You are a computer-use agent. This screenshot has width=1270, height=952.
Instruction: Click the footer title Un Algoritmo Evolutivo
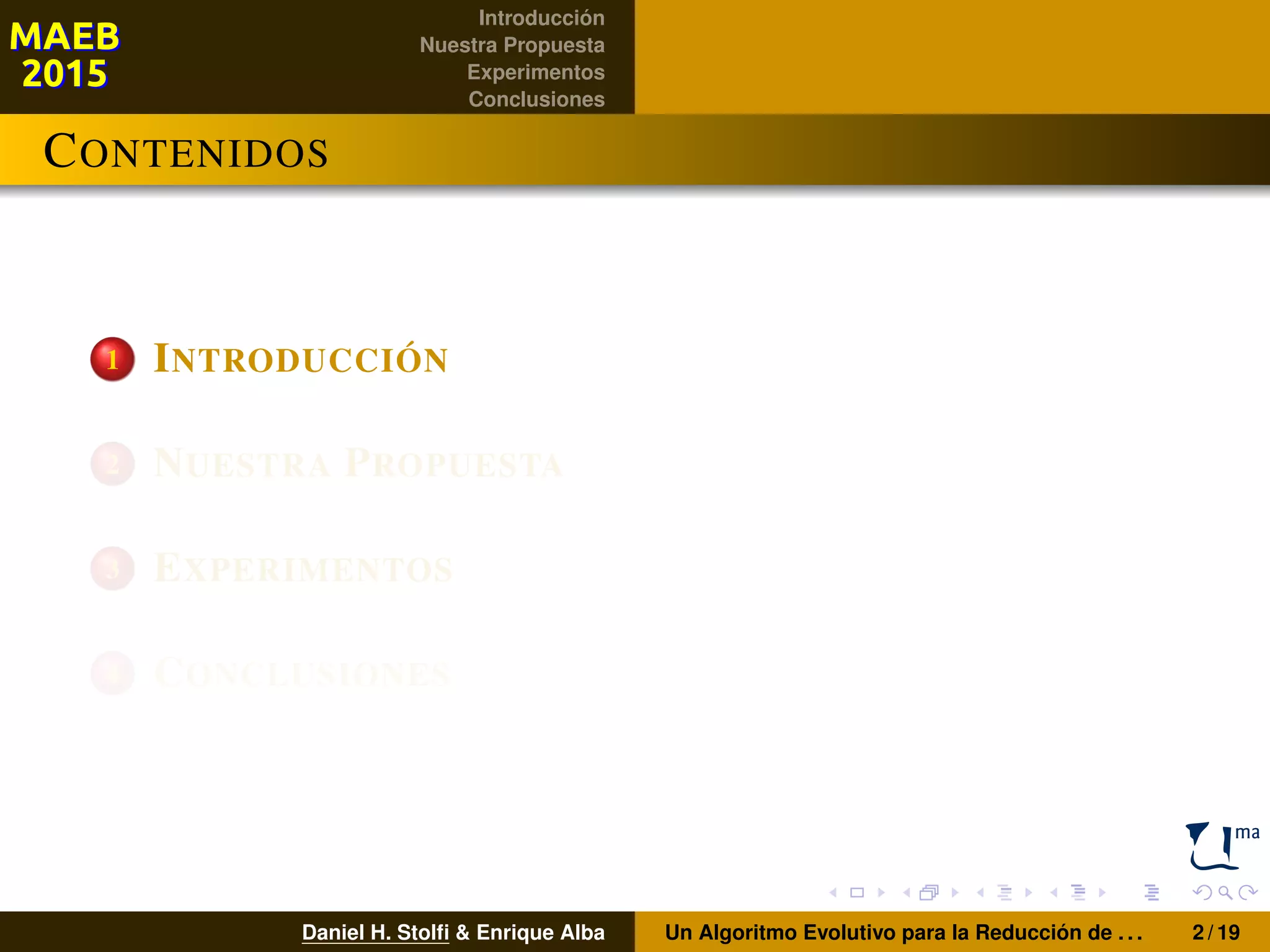(904, 932)
